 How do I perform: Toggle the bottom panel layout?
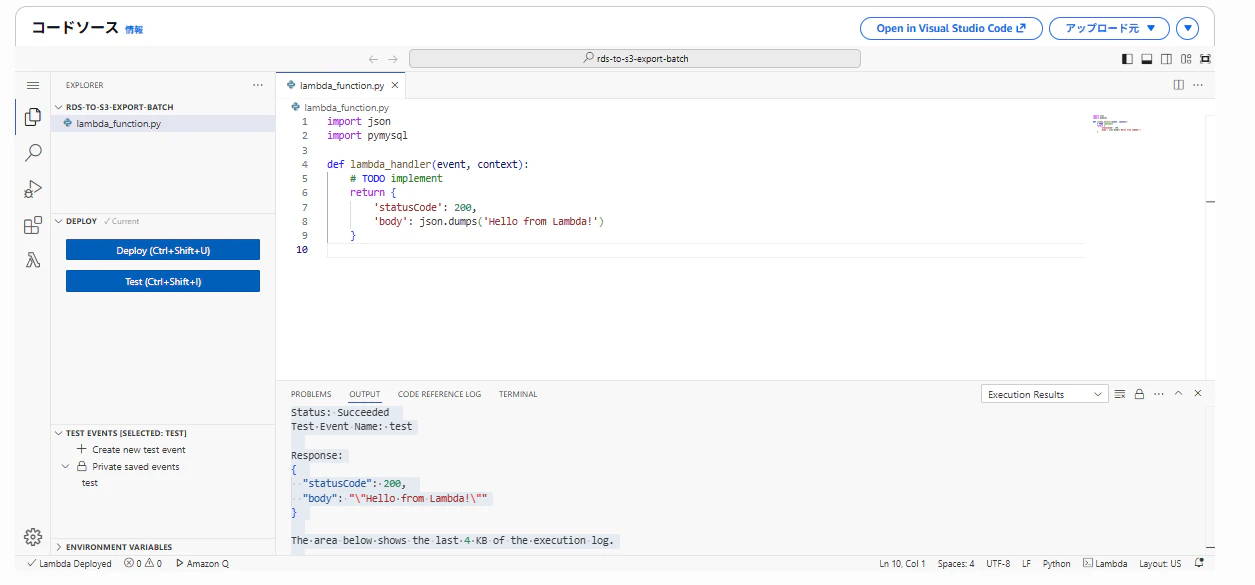(1147, 59)
